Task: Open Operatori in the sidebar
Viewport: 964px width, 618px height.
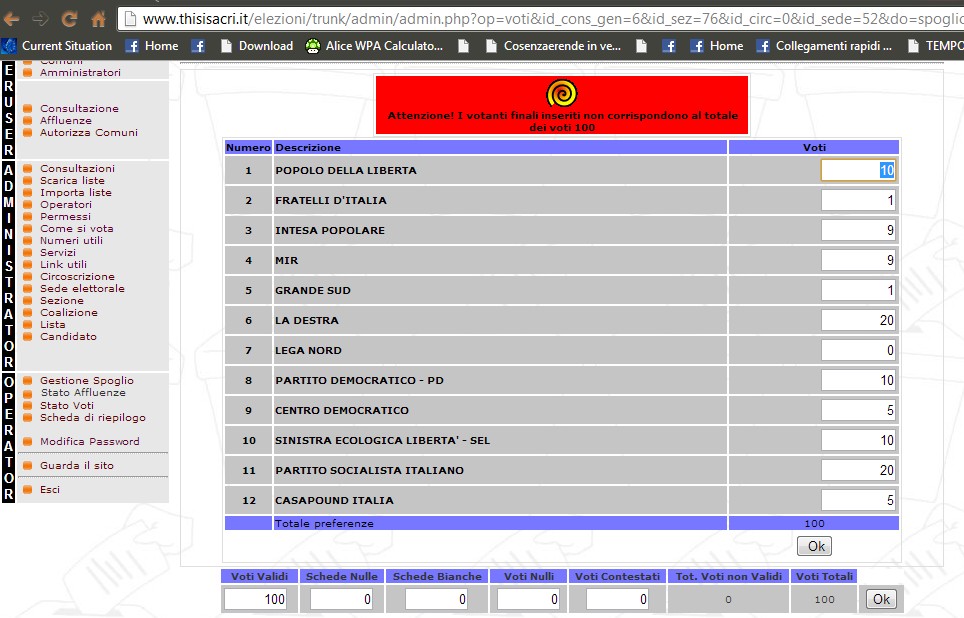Action: 66,204
